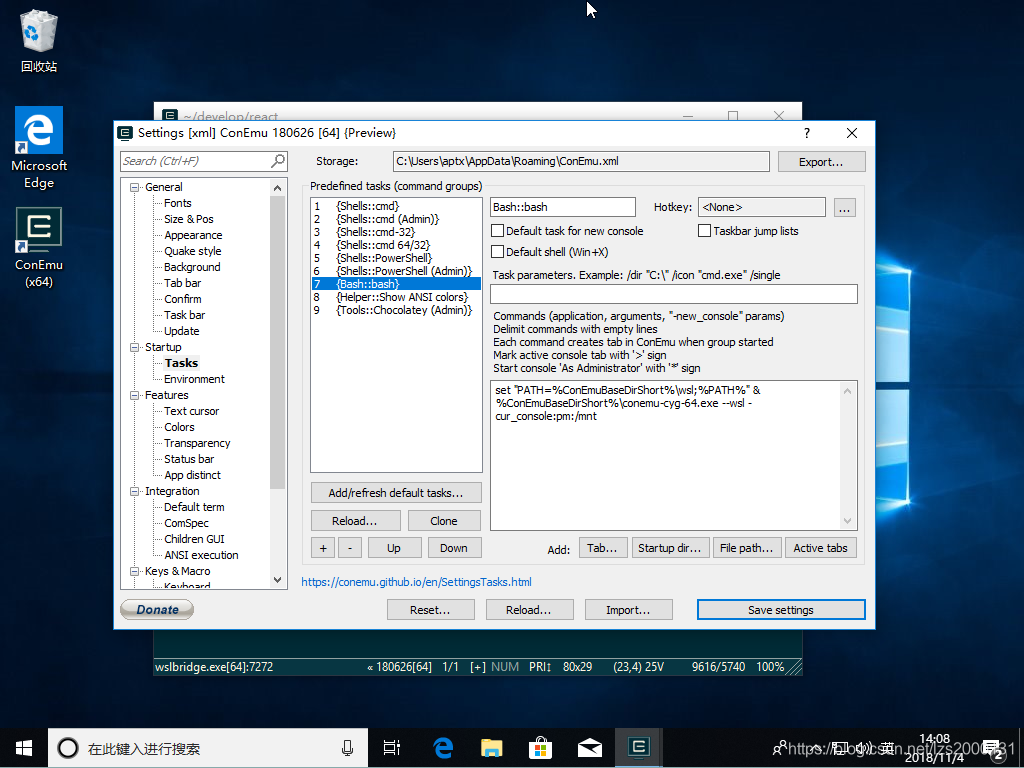Viewport: 1024px width, 768px height.
Task: Click the settings tree scroll-down arrow
Action: point(278,580)
